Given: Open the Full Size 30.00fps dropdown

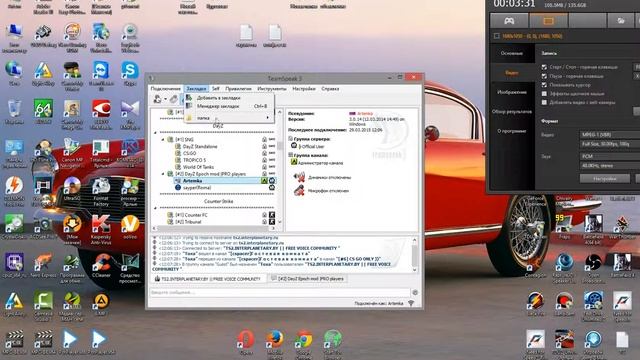Looking at the screenshot, I should [610, 144].
